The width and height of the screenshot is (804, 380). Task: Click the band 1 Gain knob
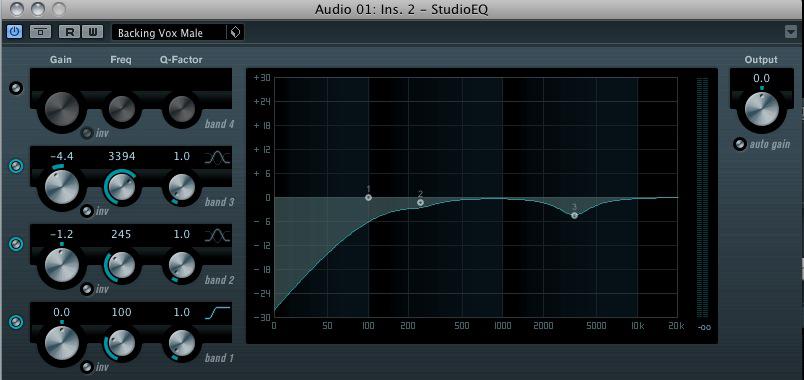pyautogui.click(x=62, y=343)
